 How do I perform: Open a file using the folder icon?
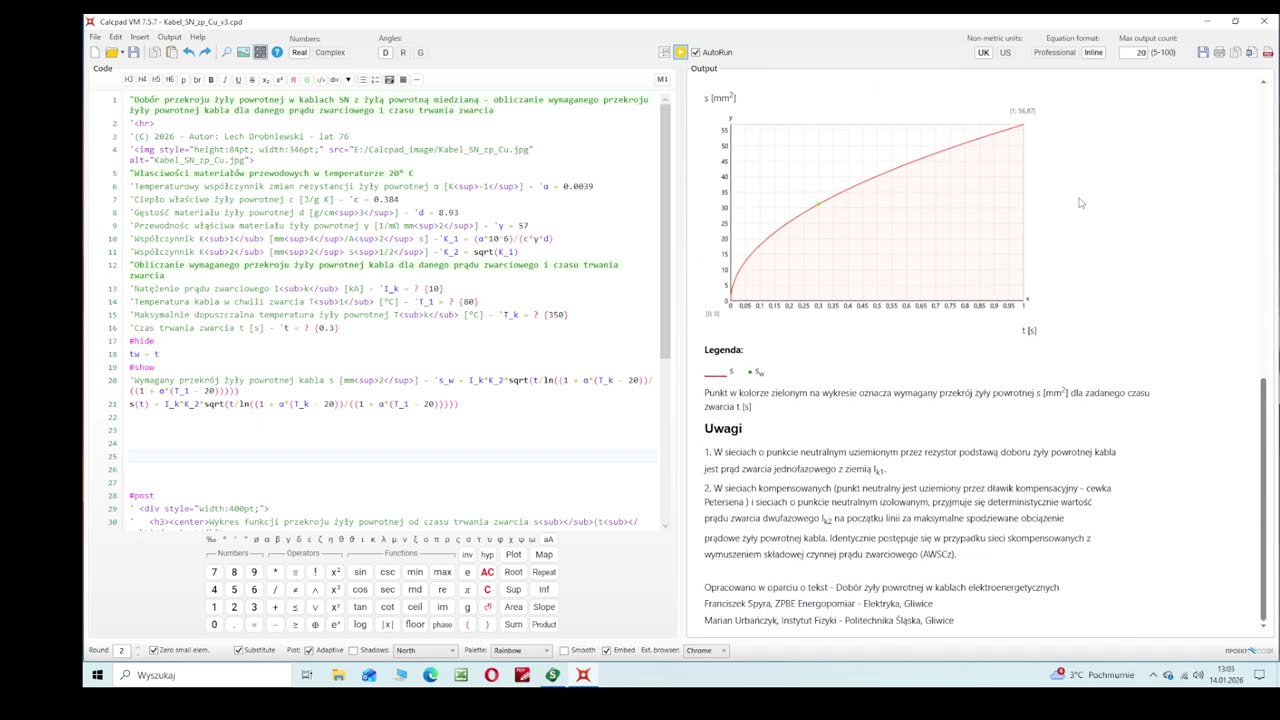pos(112,52)
